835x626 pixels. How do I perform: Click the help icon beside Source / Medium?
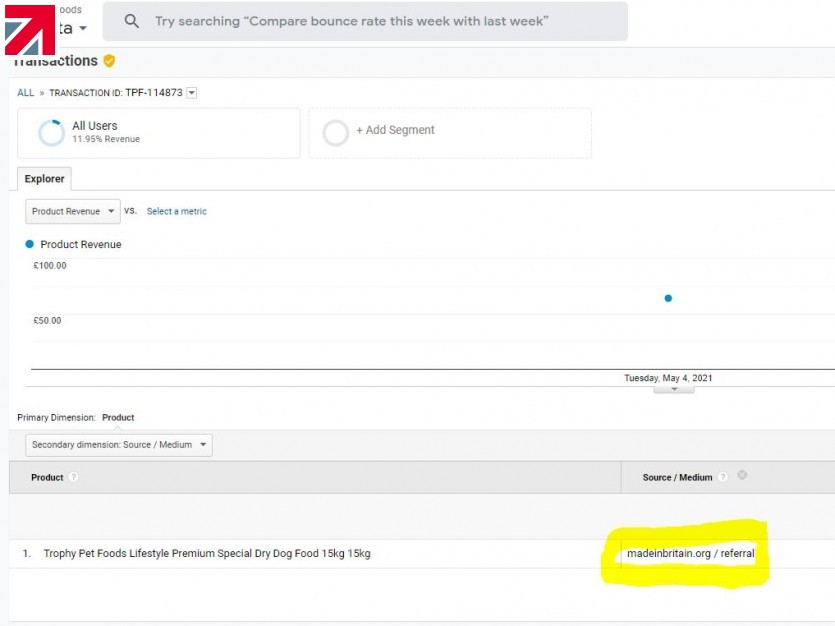[x=723, y=478]
